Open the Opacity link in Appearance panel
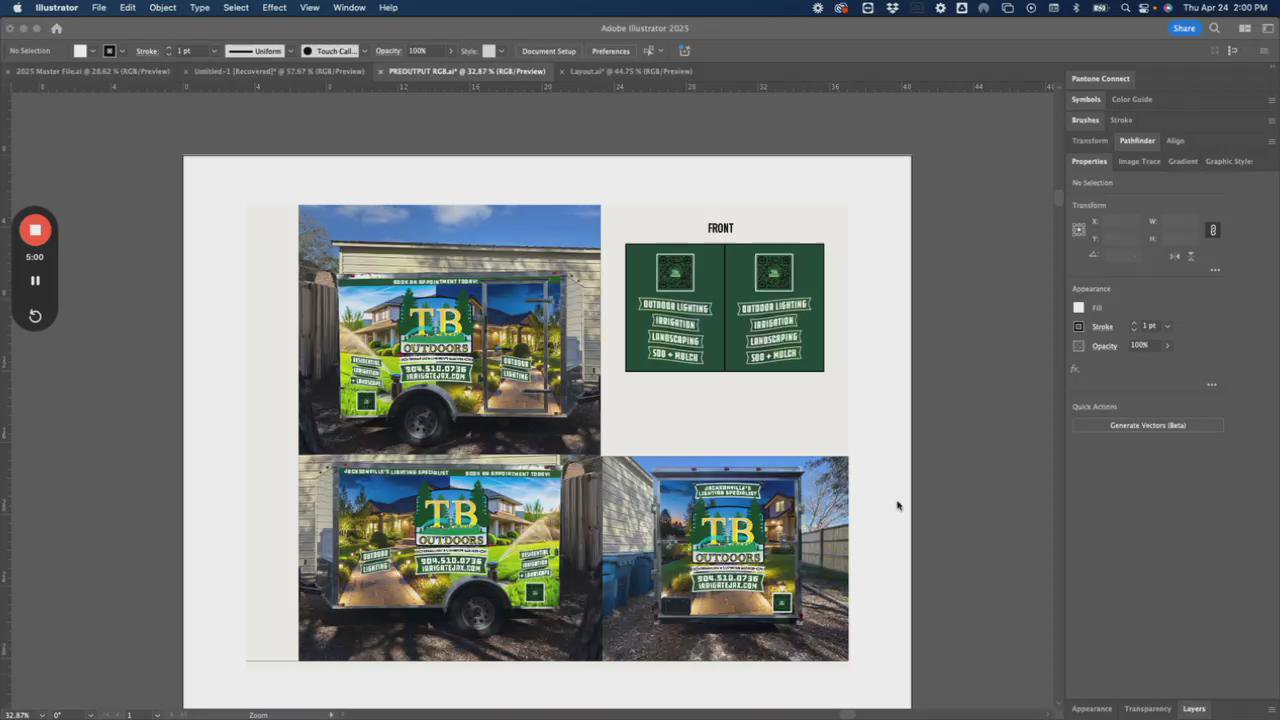This screenshot has width=1280, height=720. (1105, 346)
